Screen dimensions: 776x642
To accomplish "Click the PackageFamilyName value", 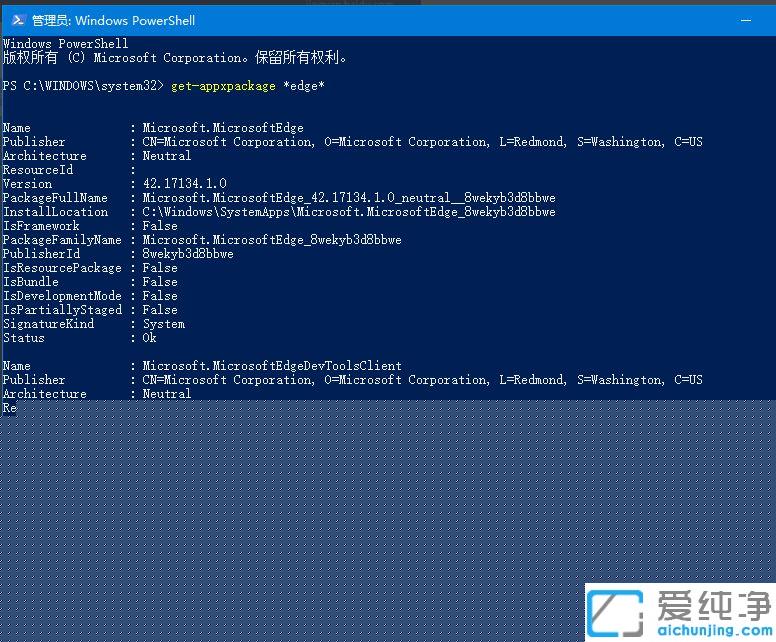I will click(272, 240).
